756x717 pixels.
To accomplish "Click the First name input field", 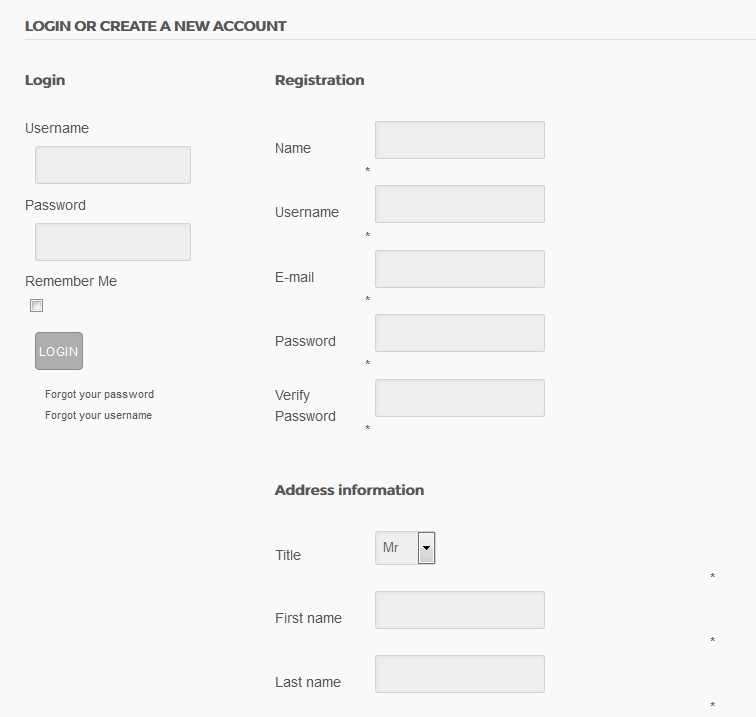I will (x=460, y=610).
